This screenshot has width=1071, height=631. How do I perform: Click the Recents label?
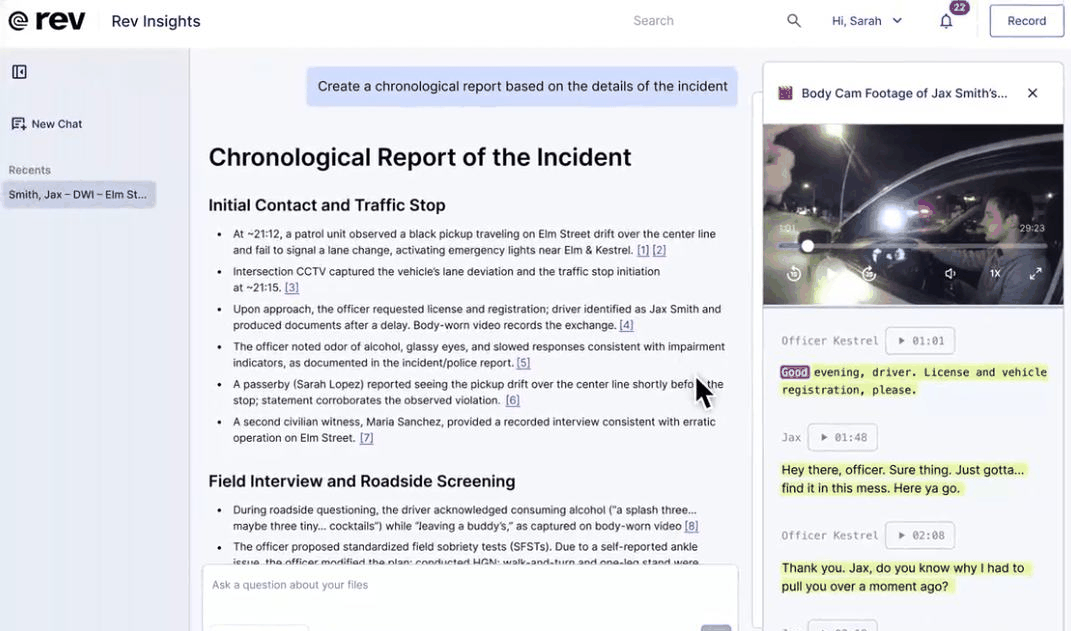(29, 170)
